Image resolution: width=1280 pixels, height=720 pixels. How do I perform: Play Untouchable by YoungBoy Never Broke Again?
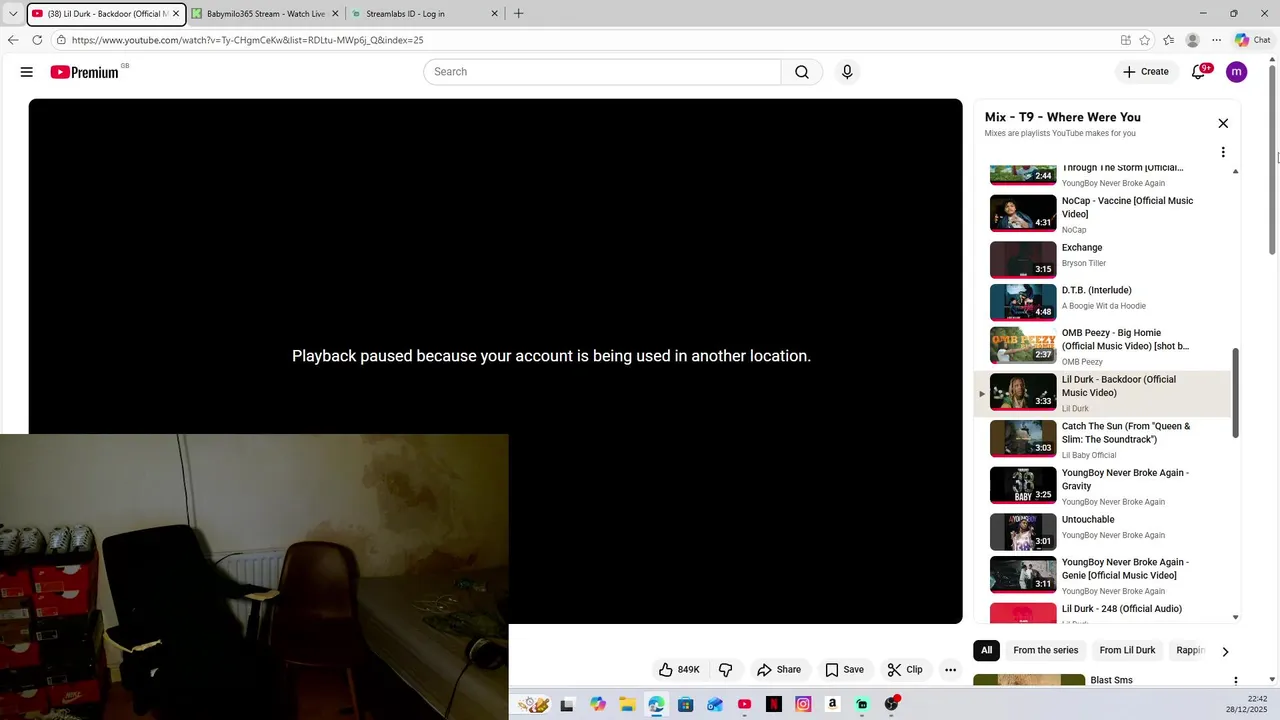click(1102, 532)
